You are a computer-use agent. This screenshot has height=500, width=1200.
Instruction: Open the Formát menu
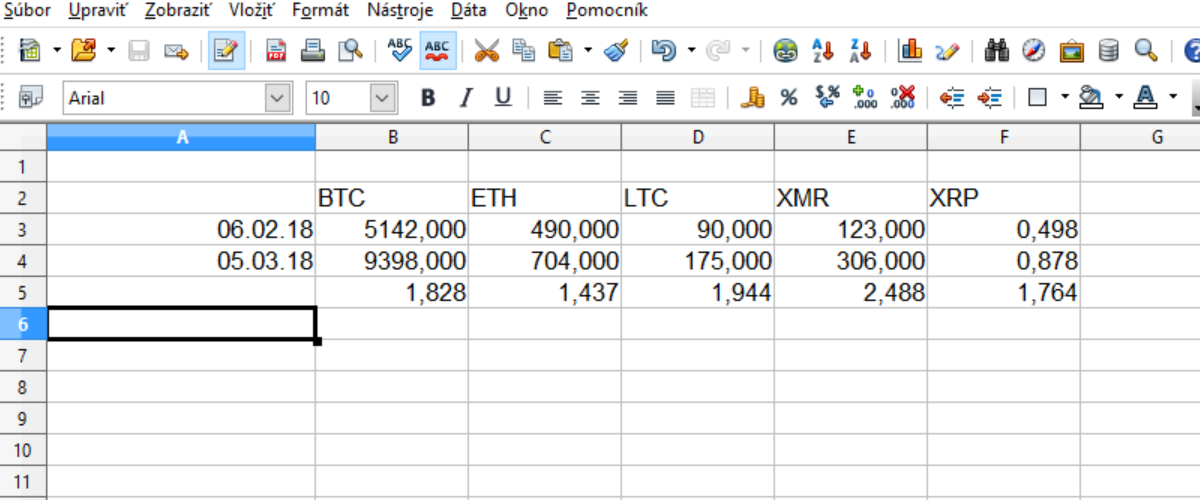(x=321, y=11)
